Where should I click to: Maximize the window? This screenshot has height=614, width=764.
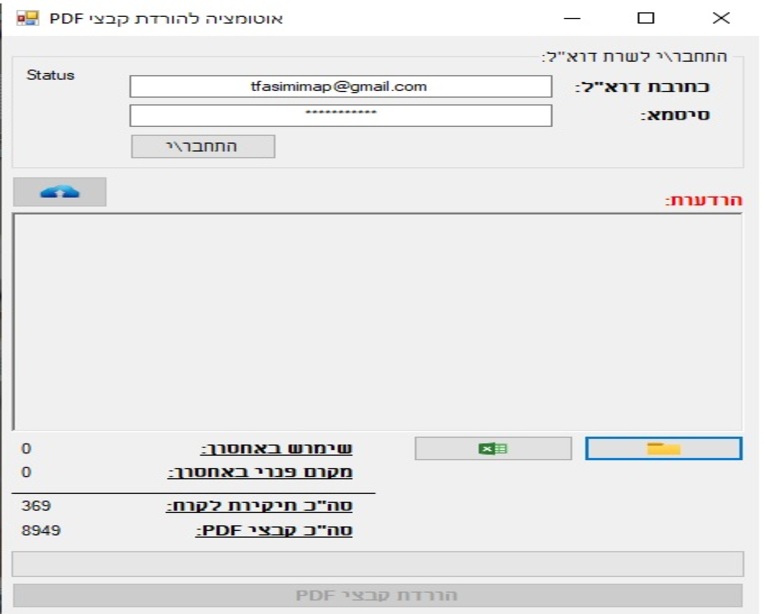coord(646,19)
